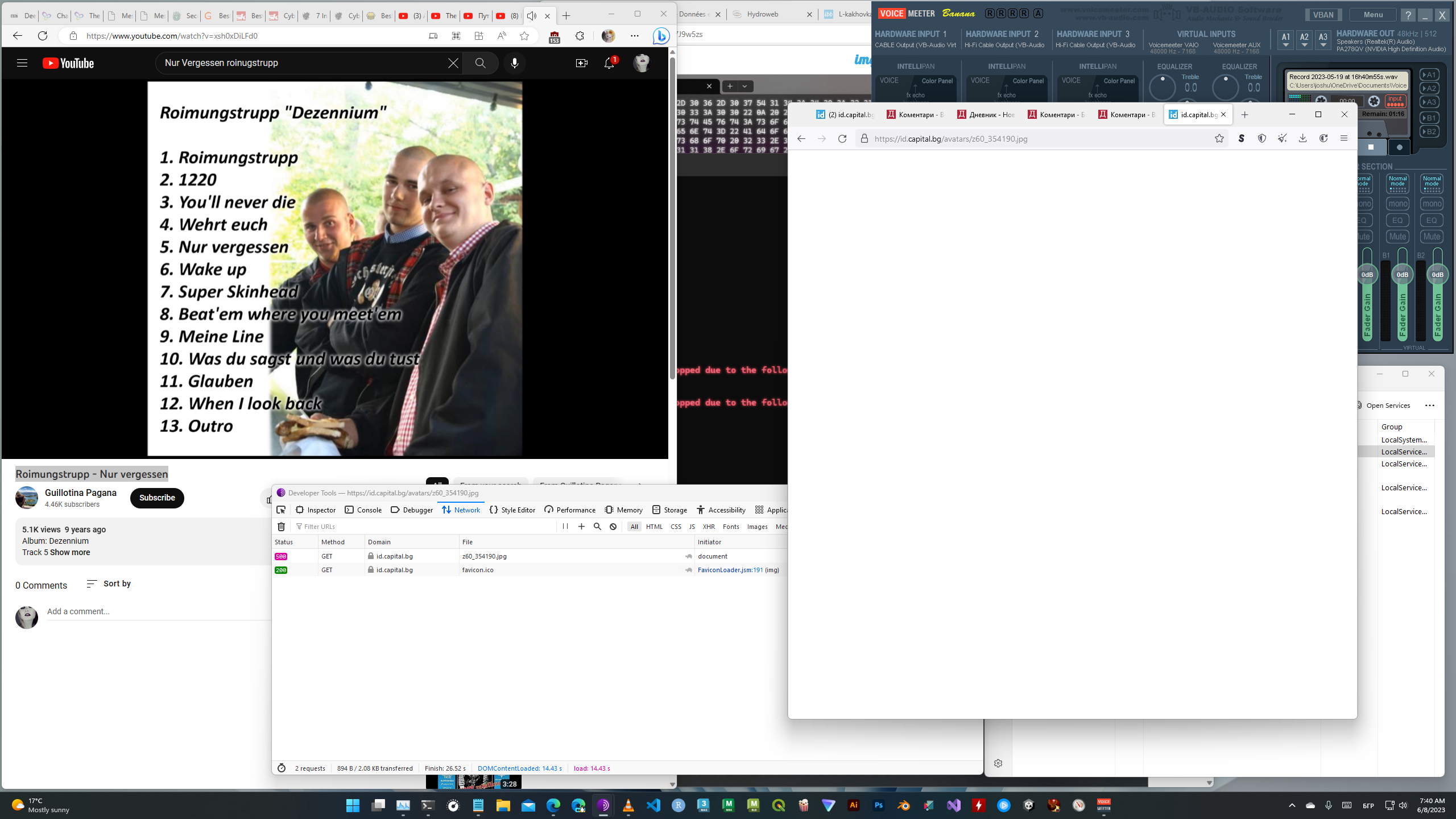
Task: Click the New Identity broom icon
Action: coord(1282,139)
